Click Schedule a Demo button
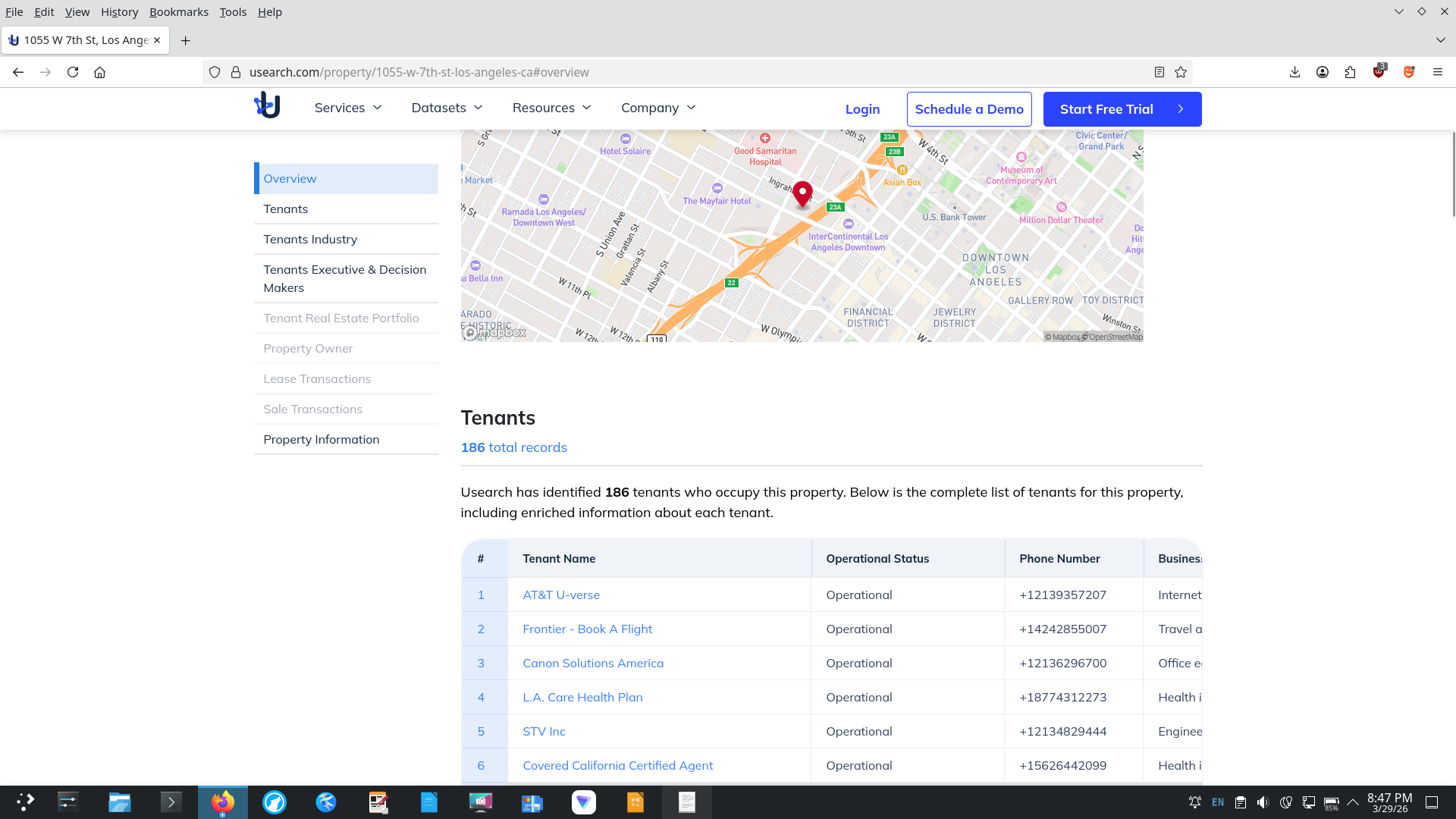Image resolution: width=1456 pixels, height=819 pixels. (968, 109)
